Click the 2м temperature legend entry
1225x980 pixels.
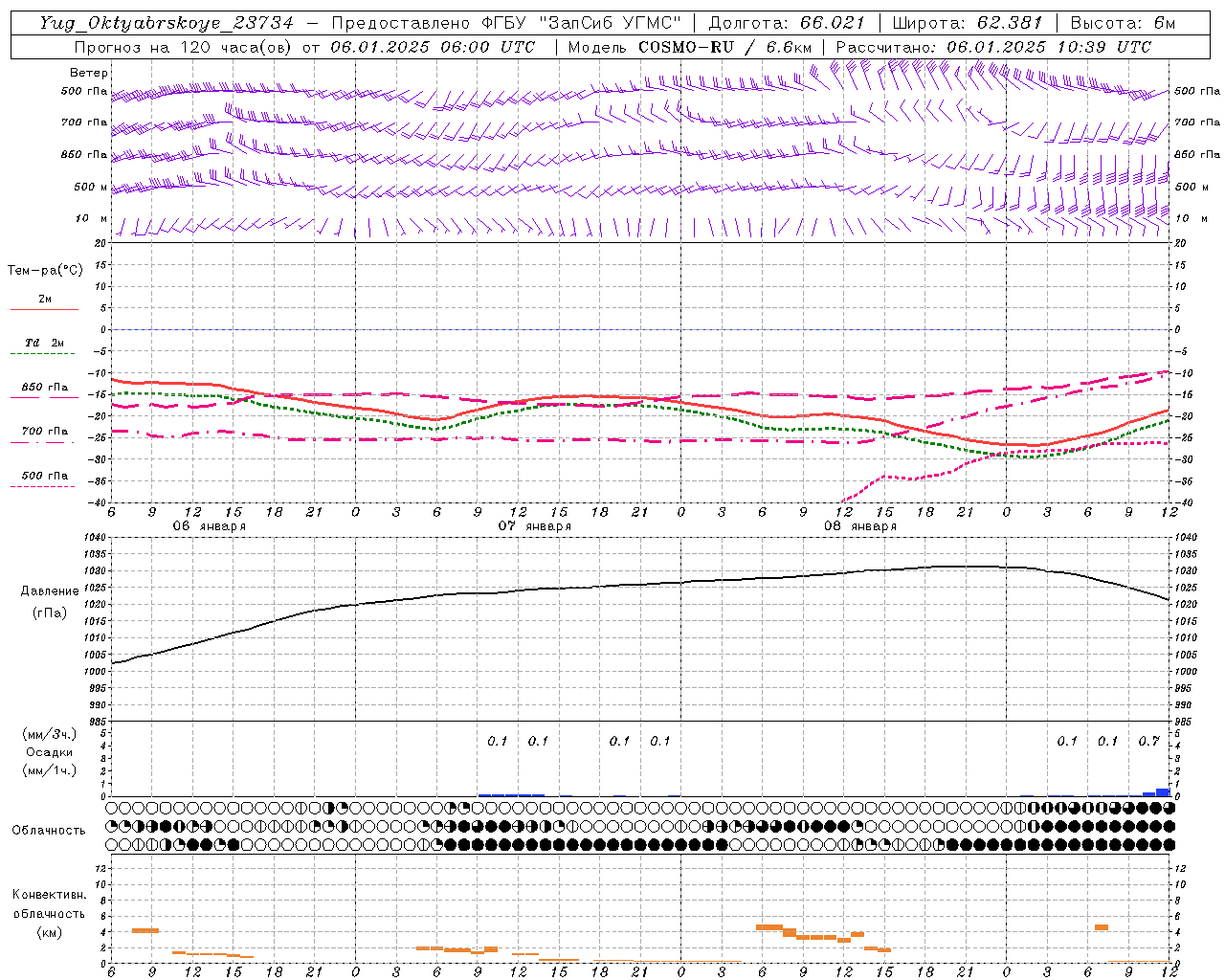pyautogui.click(x=45, y=300)
